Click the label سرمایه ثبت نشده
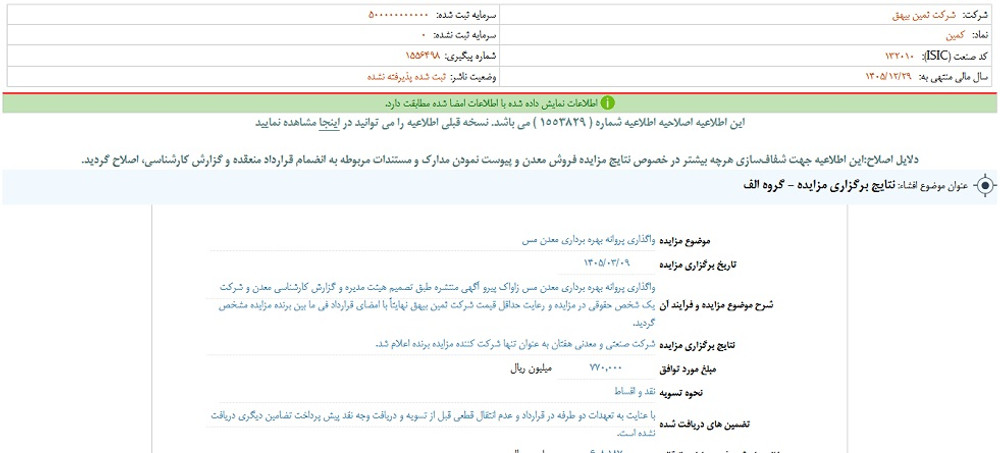The height and width of the screenshot is (453, 1000). tap(465, 36)
